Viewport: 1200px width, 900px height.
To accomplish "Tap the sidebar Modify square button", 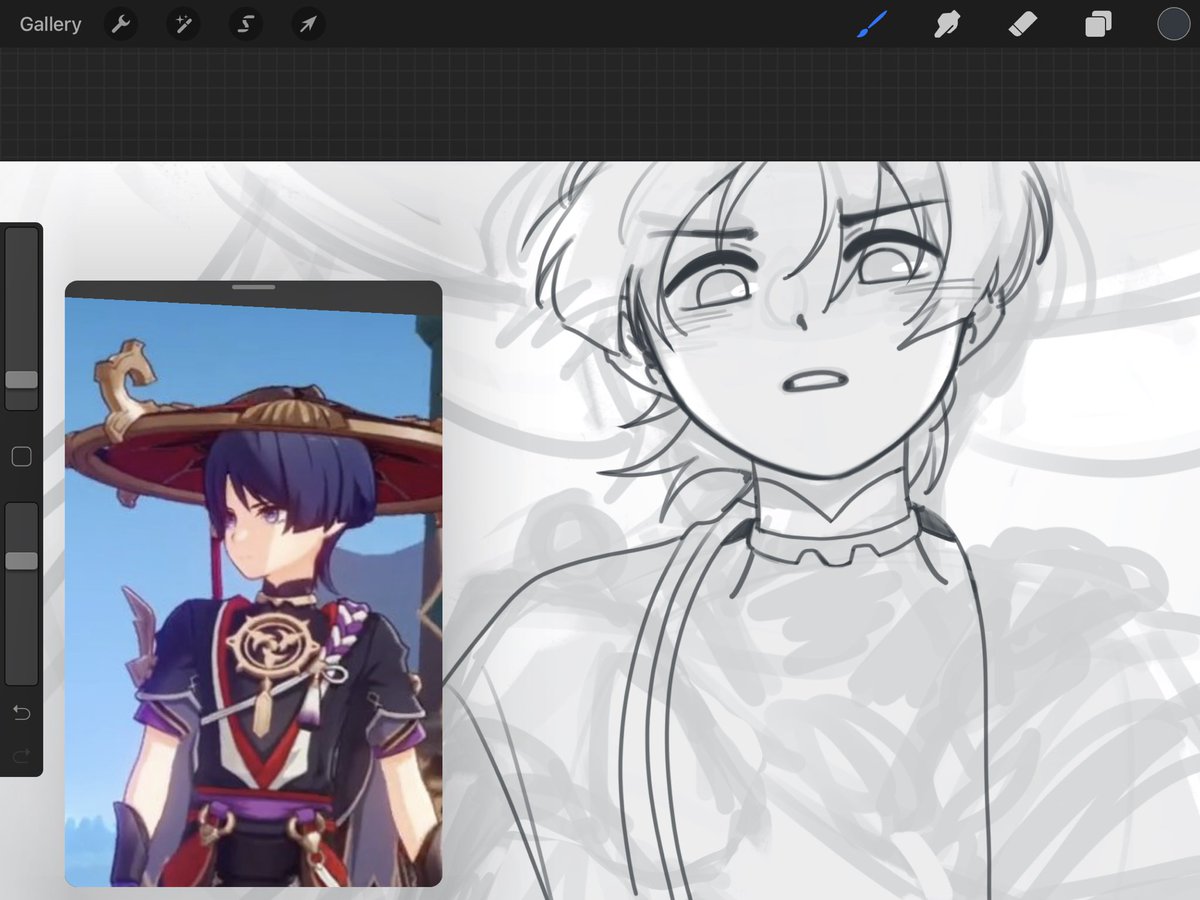I will (21, 457).
